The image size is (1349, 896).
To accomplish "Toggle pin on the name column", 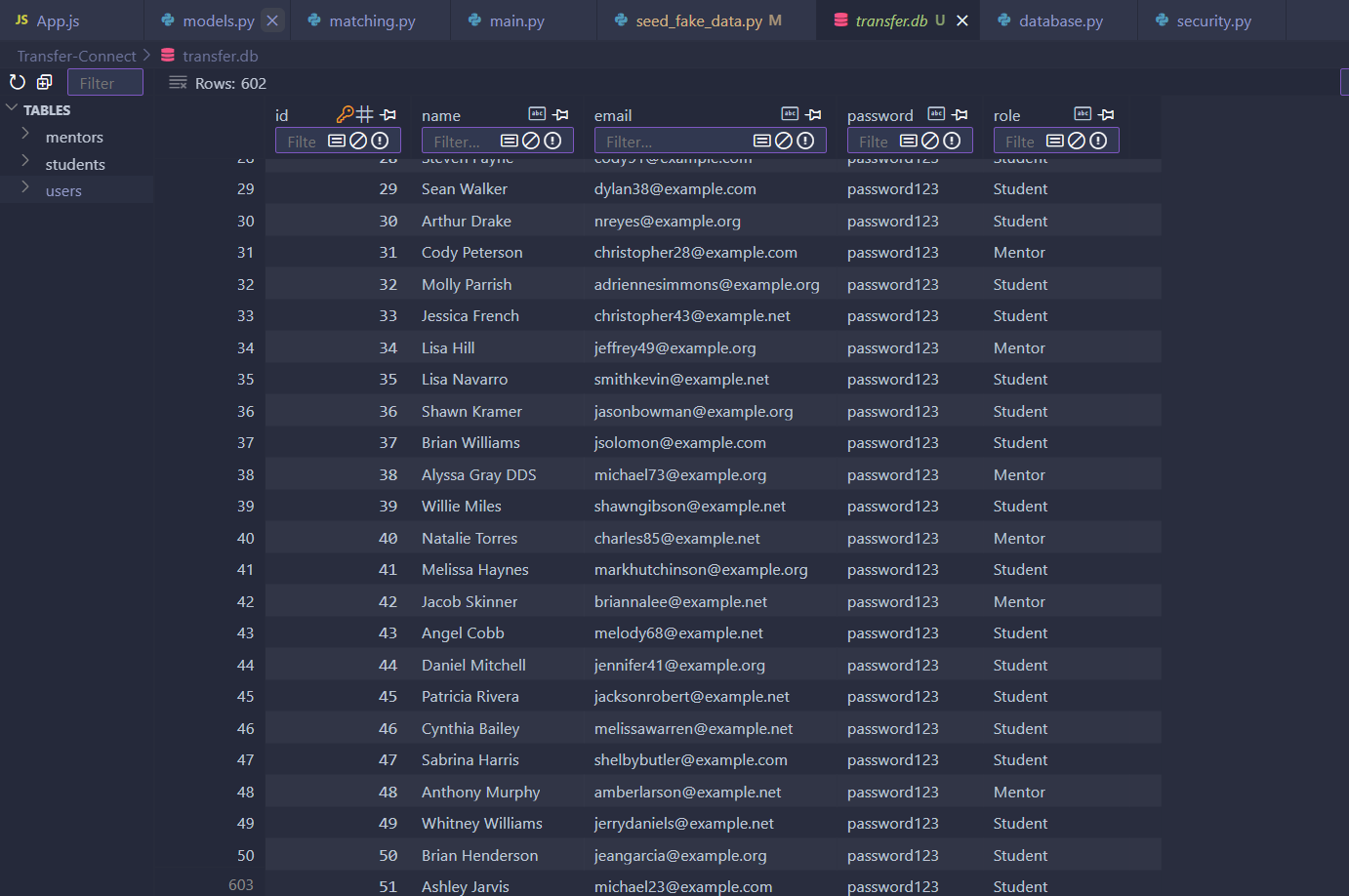I will (x=561, y=114).
